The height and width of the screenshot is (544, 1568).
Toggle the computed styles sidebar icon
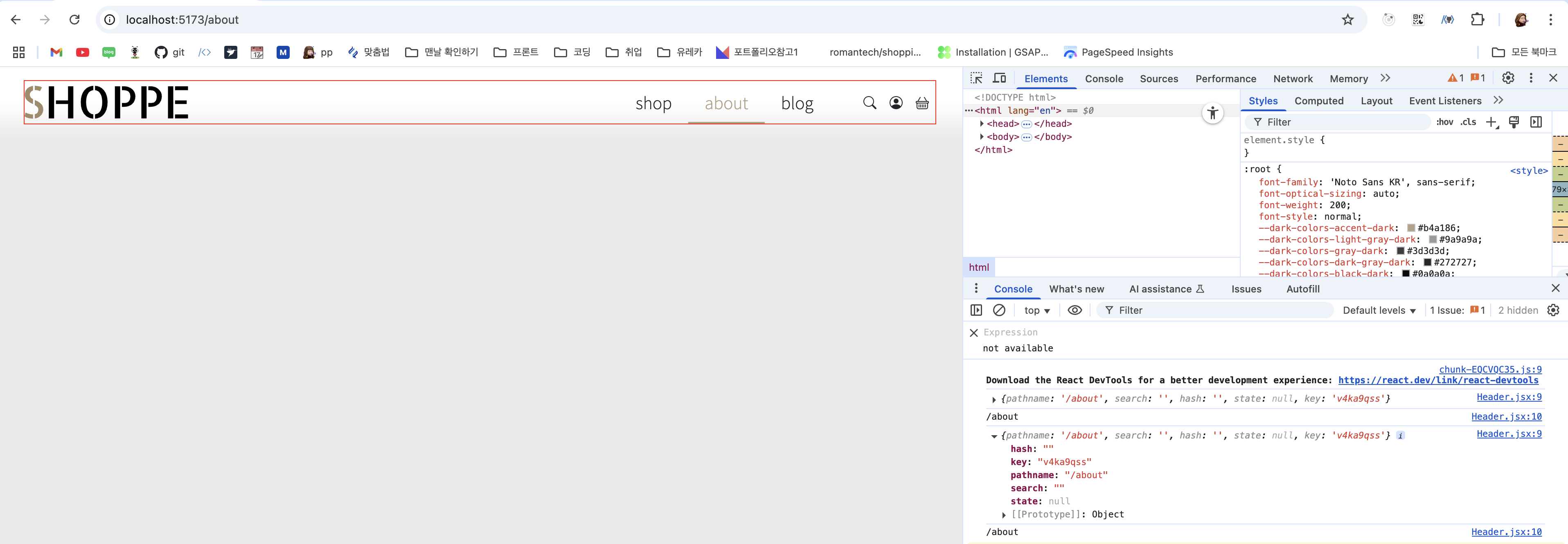coord(1536,122)
